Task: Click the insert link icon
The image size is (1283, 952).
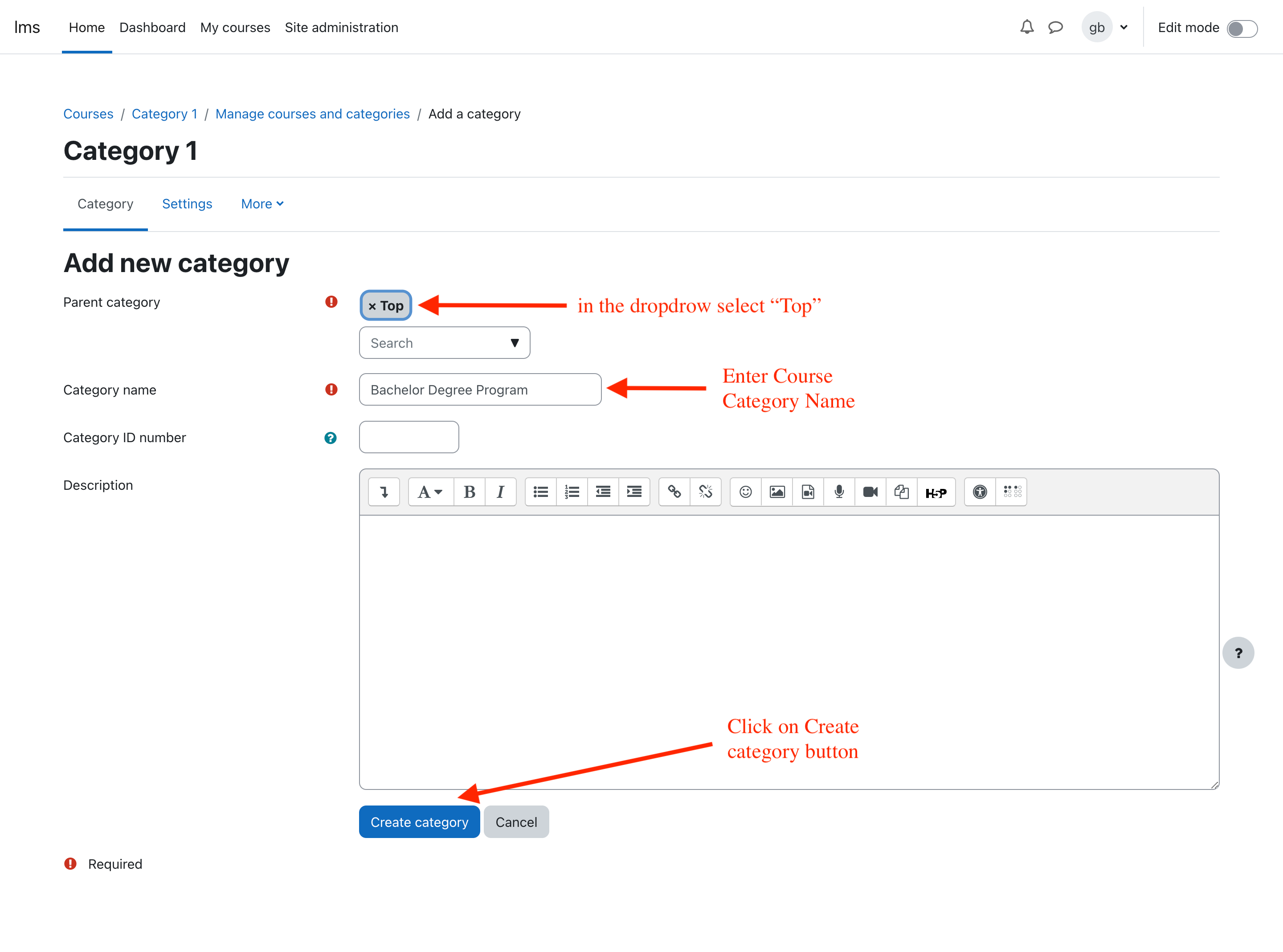Action: pyautogui.click(x=674, y=492)
